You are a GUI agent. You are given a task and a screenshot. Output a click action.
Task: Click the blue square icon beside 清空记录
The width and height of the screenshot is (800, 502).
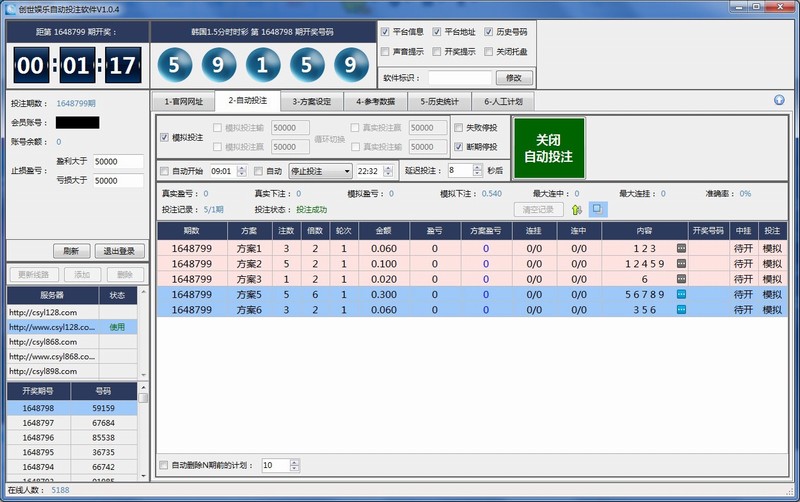coord(597,209)
